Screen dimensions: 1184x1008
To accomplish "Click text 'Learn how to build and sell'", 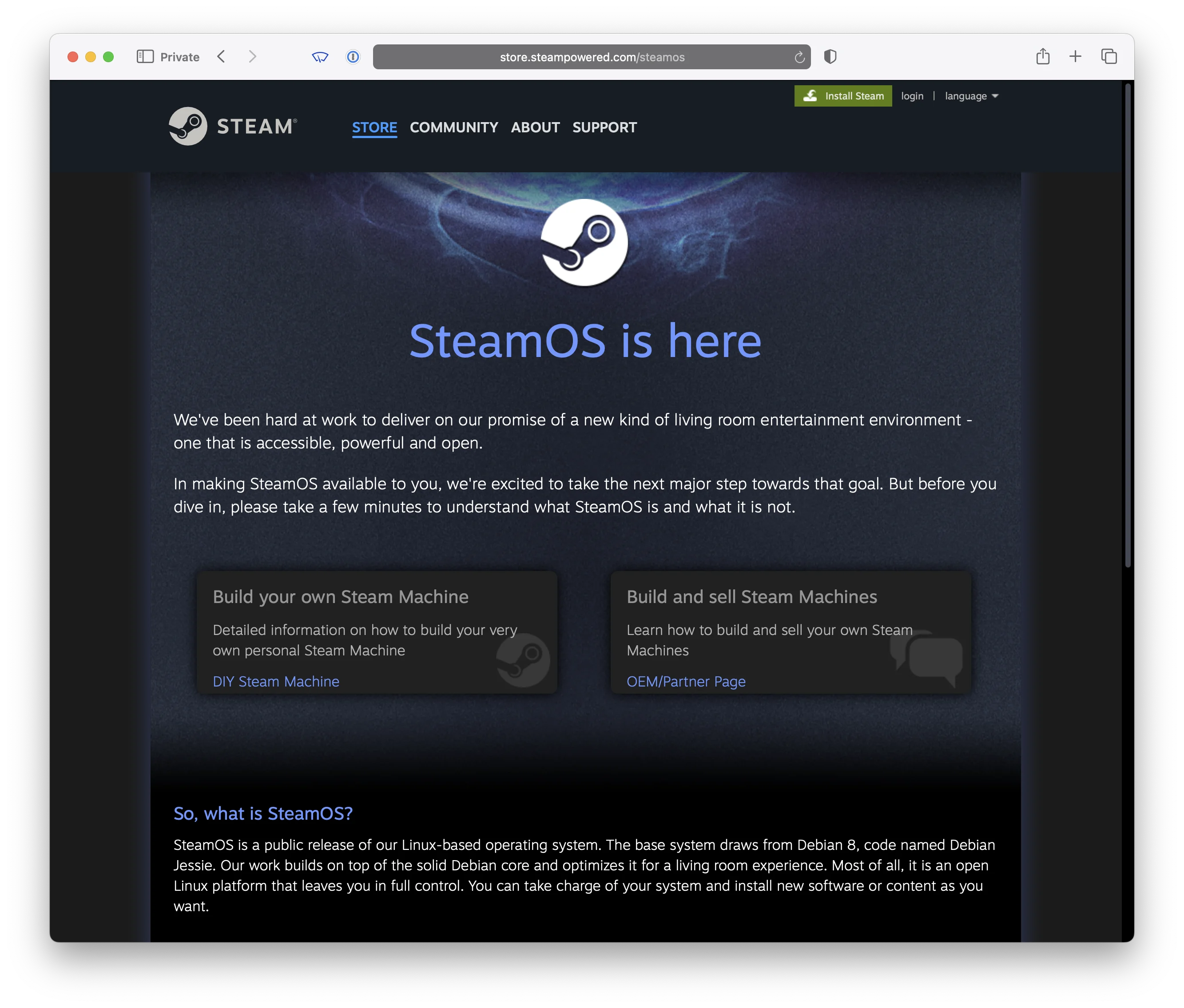I will point(769,640).
